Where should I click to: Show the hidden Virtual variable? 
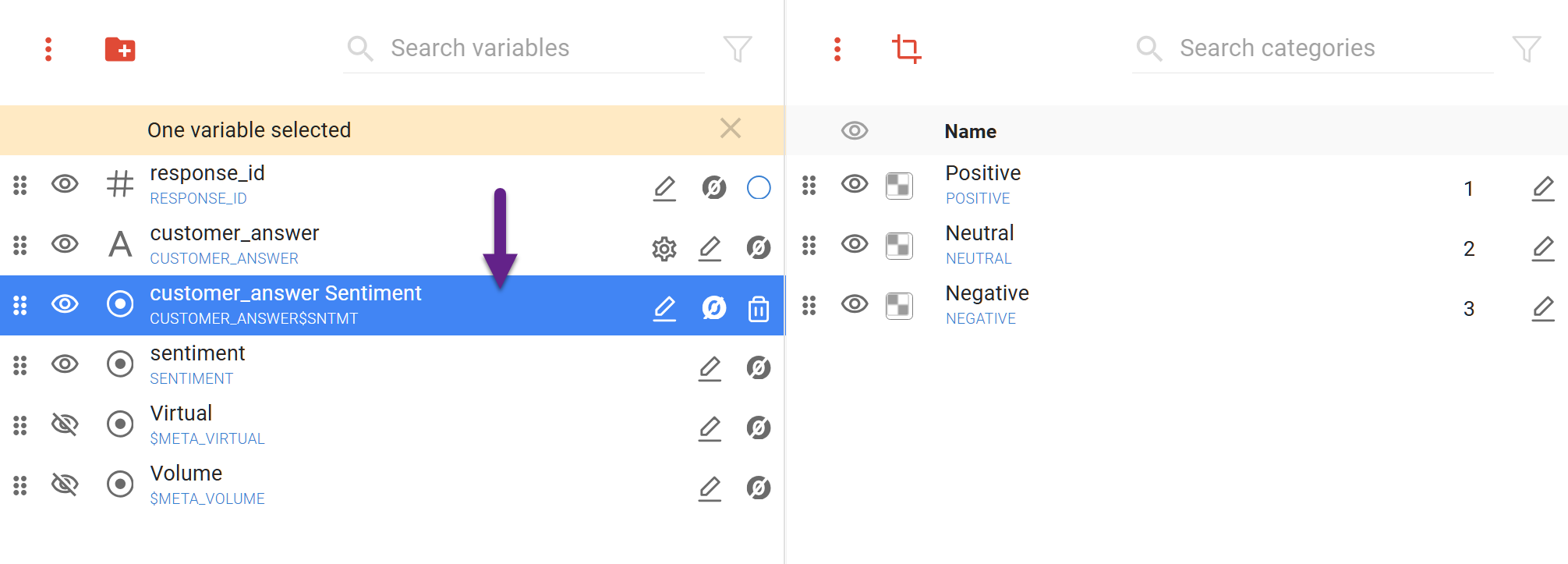coord(65,424)
